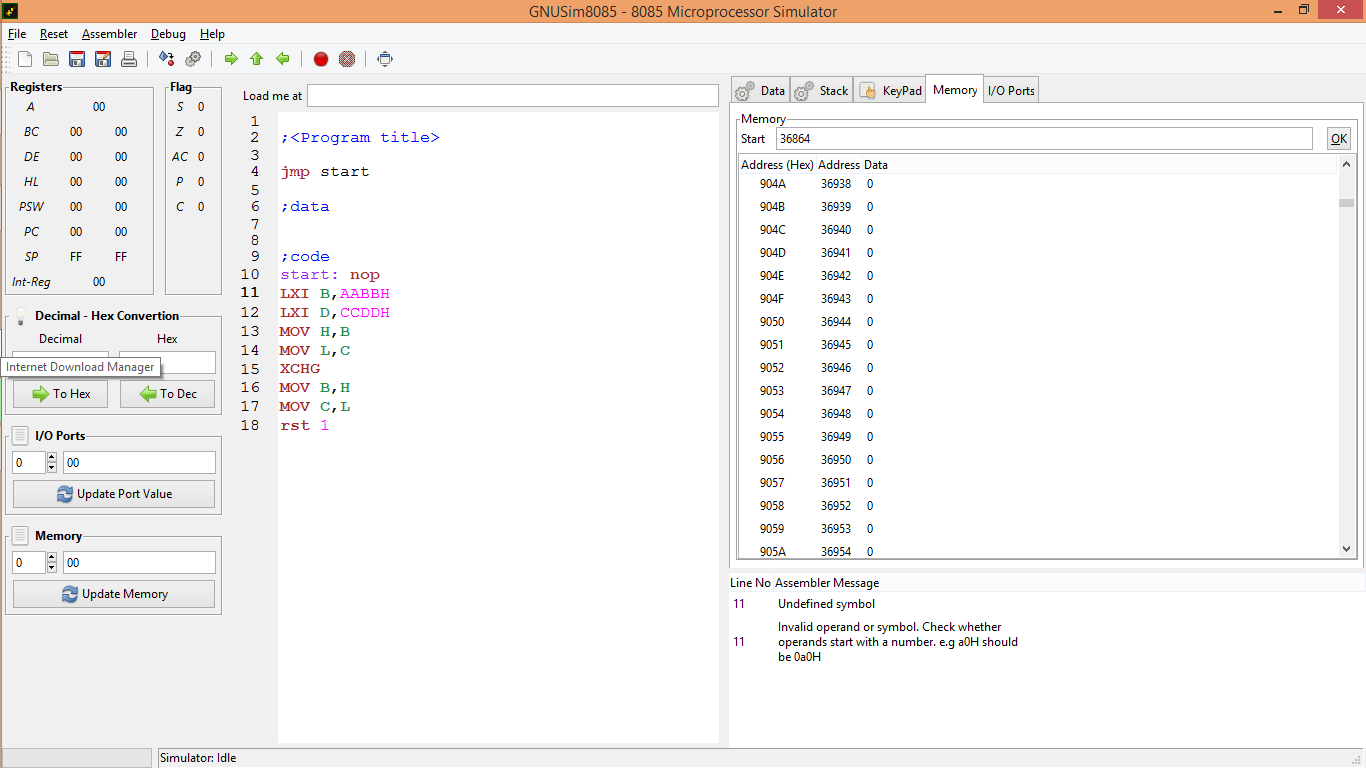
Task: Click the green up-arrow step icon
Action: (x=257, y=59)
